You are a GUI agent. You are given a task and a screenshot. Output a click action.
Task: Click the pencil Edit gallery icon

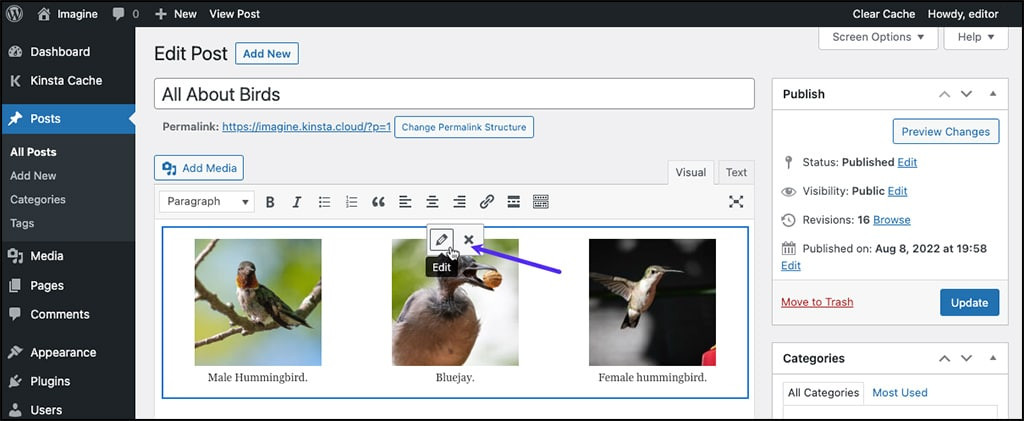coord(441,240)
